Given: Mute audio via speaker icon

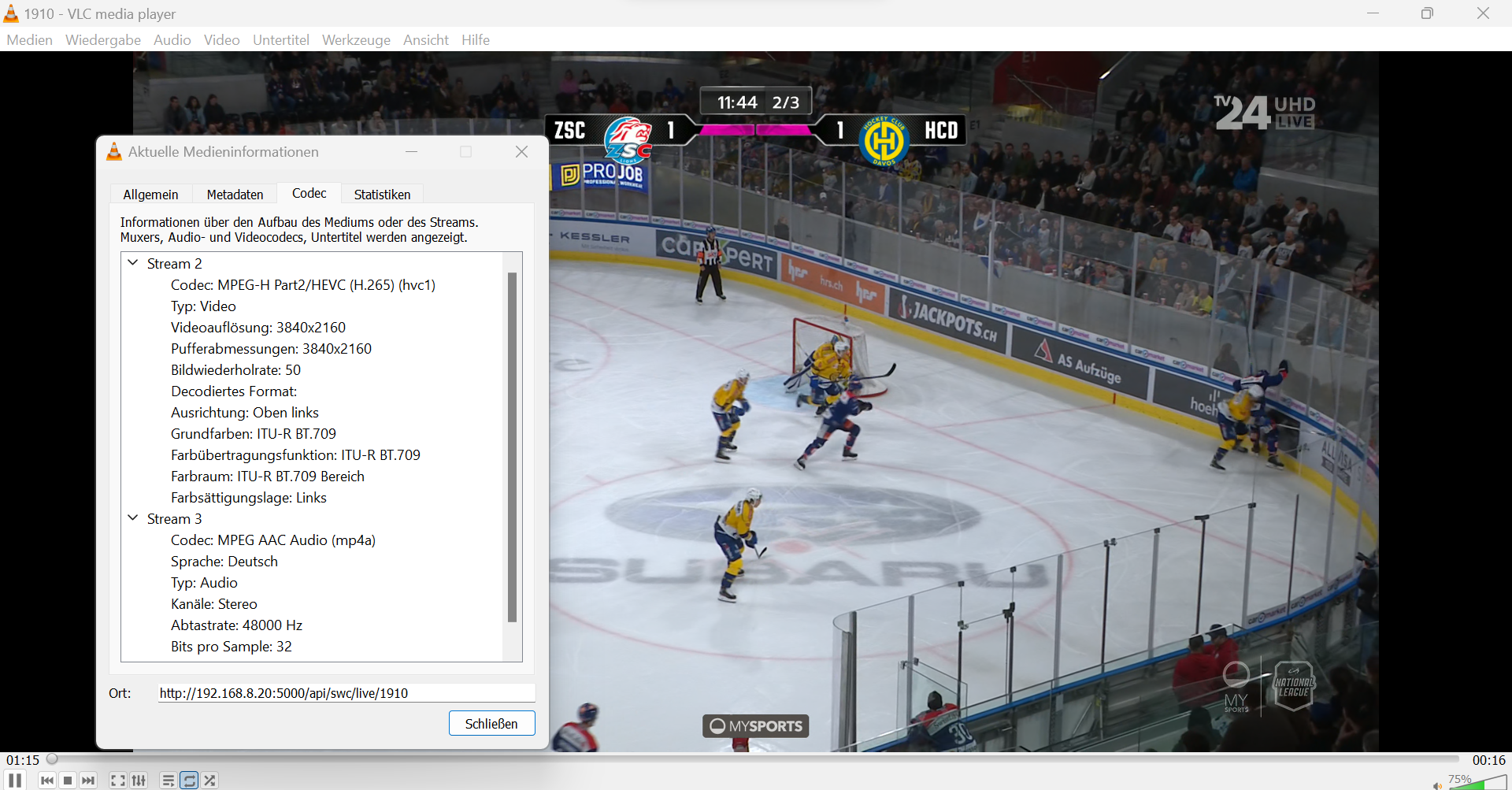Looking at the screenshot, I should (1437, 784).
